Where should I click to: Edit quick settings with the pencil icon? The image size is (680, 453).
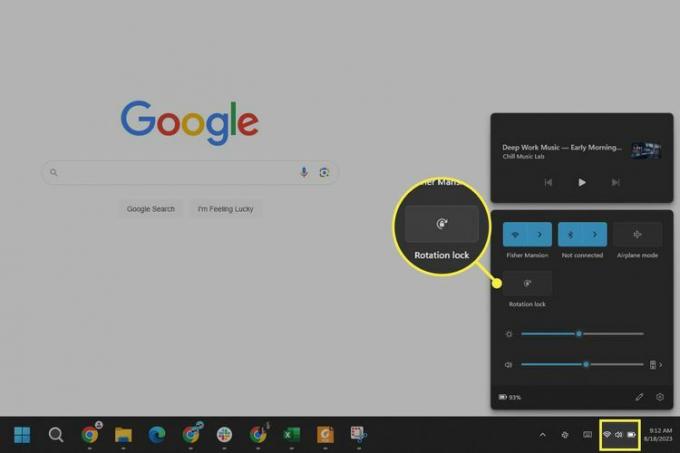coord(639,397)
